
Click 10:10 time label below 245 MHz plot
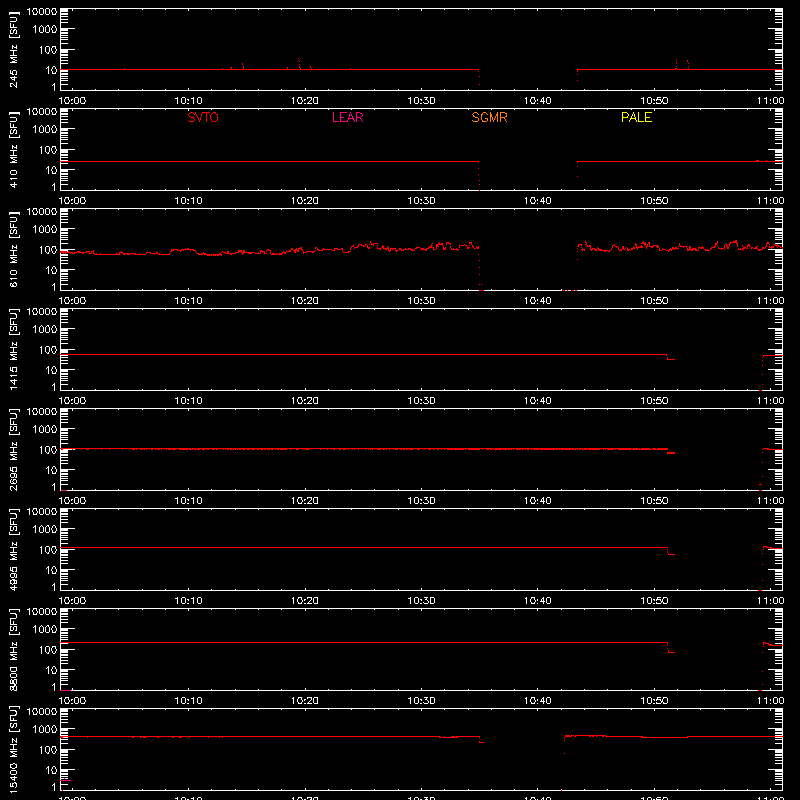pos(189,101)
